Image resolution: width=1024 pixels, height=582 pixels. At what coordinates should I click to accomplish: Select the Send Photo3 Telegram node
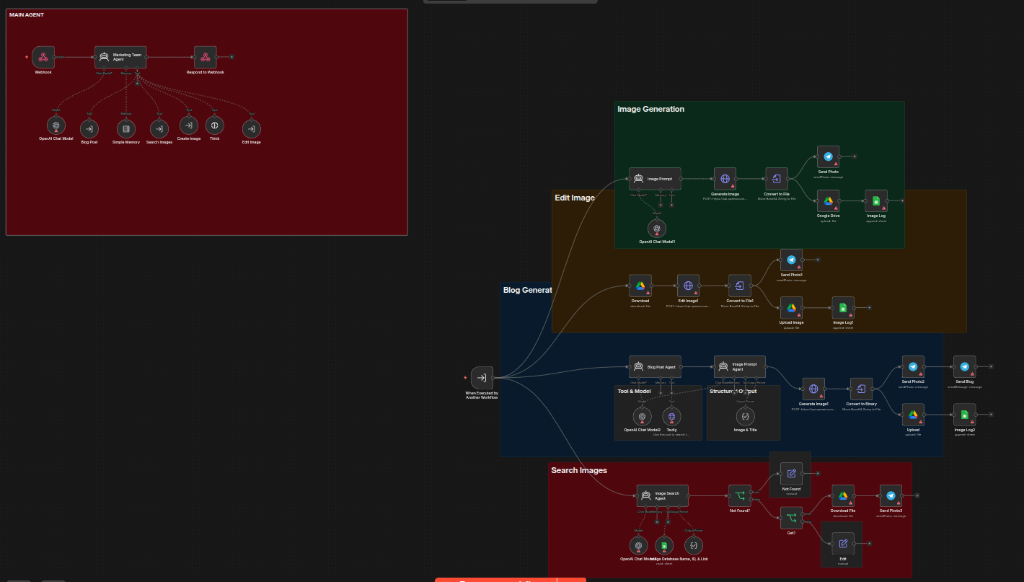[x=891, y=496]
